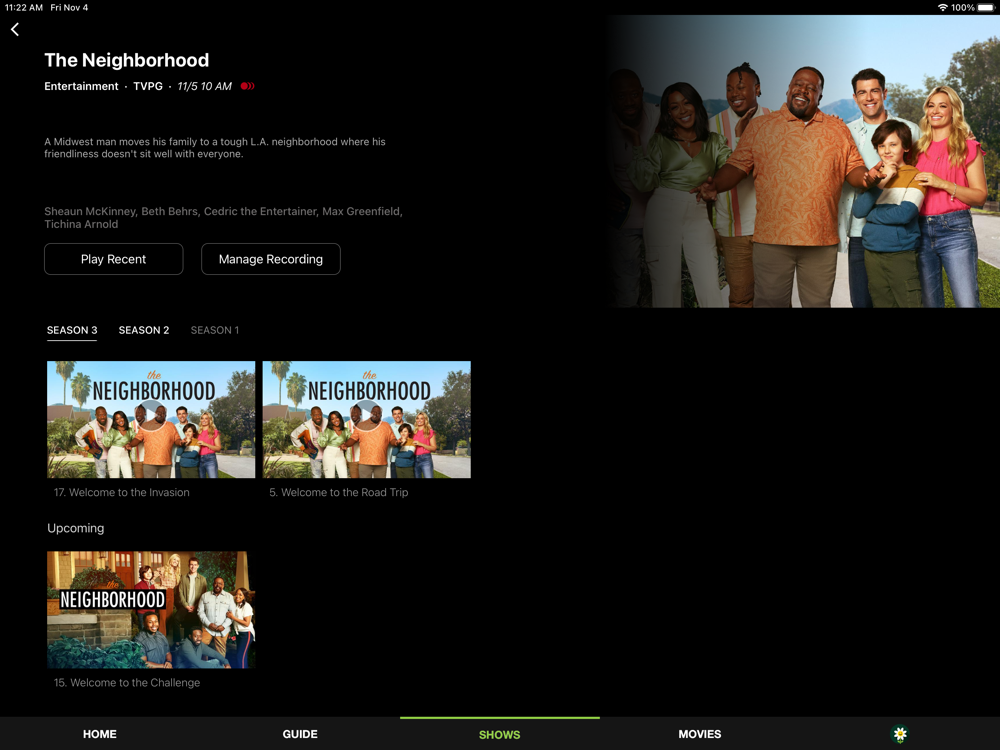The width and height of the screenshot is (1000, 750).
Task: Open the Movies tab
Action: 700,734
